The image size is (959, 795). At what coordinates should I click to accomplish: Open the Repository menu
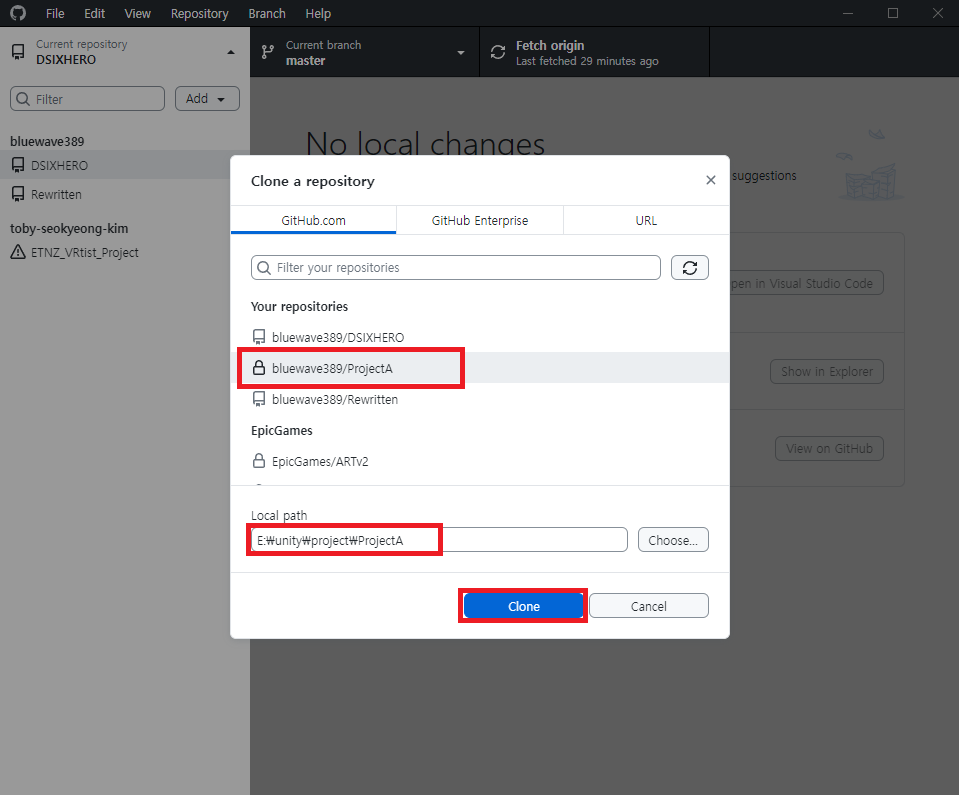click(x=199, y=13)
